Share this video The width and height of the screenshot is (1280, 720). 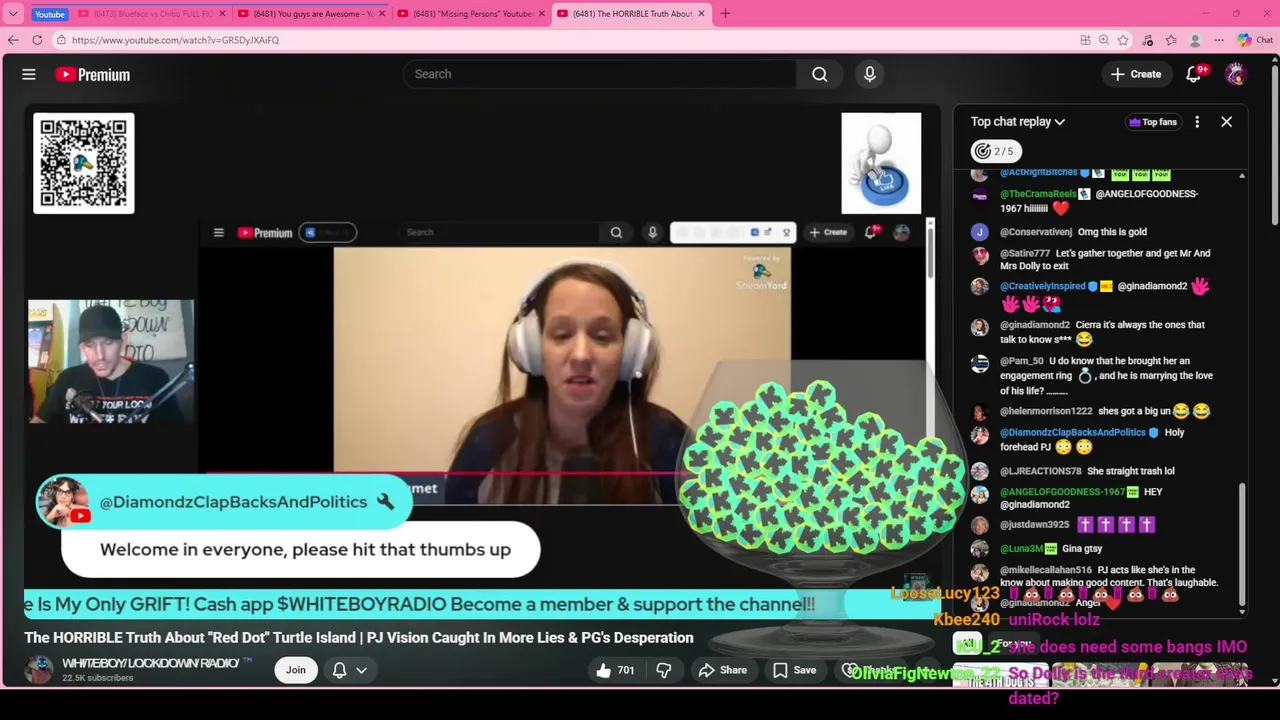(x=723, y=670)
